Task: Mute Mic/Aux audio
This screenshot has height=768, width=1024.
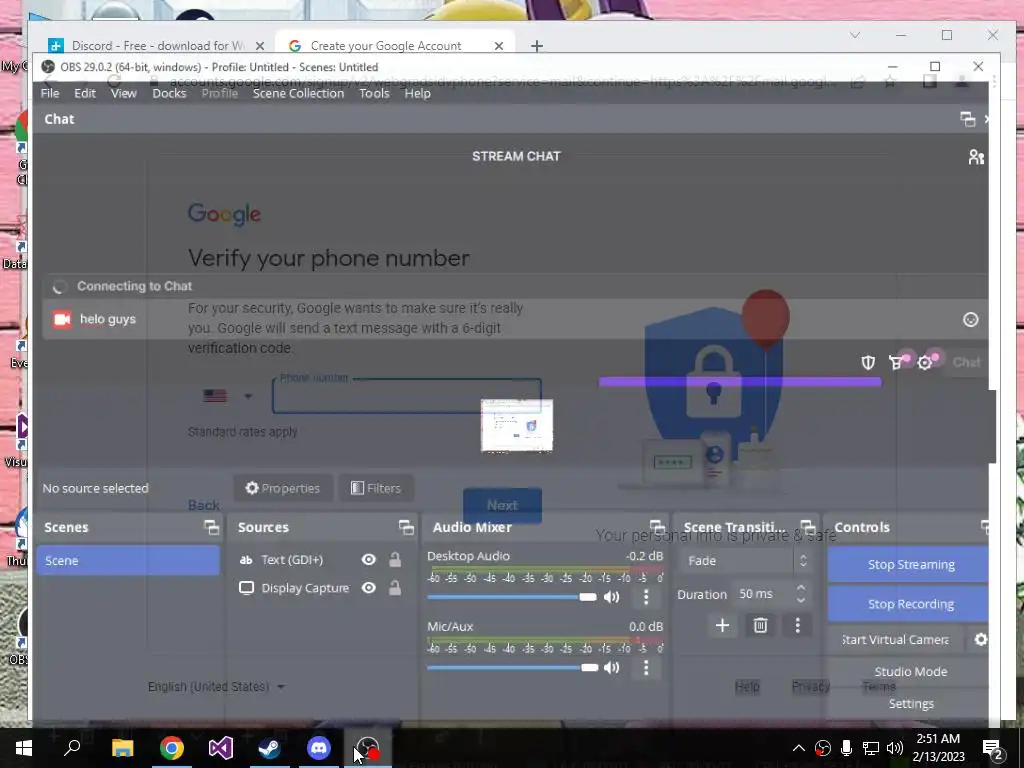Action: (x=612, y=667)
